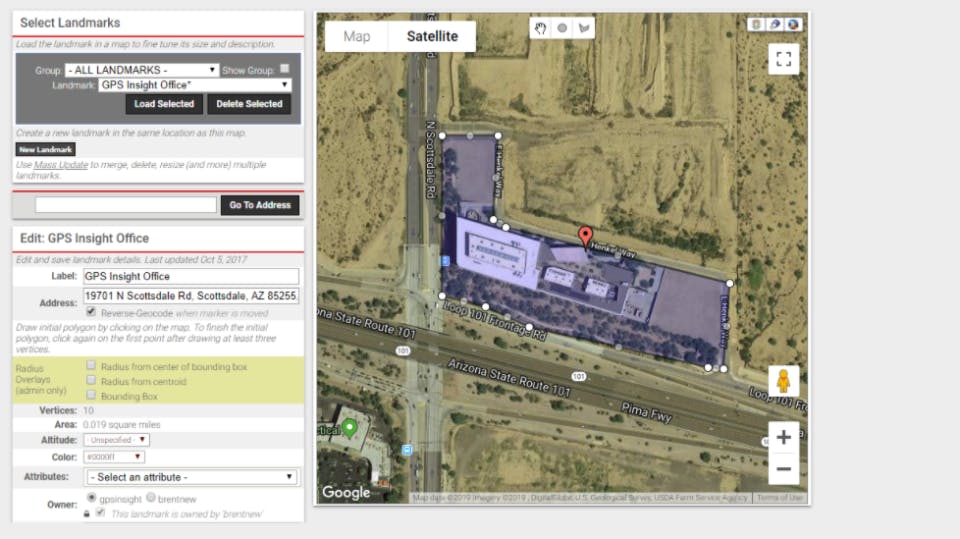Click the Google logo on the map

pyautogui.click(x=346, y=492)
